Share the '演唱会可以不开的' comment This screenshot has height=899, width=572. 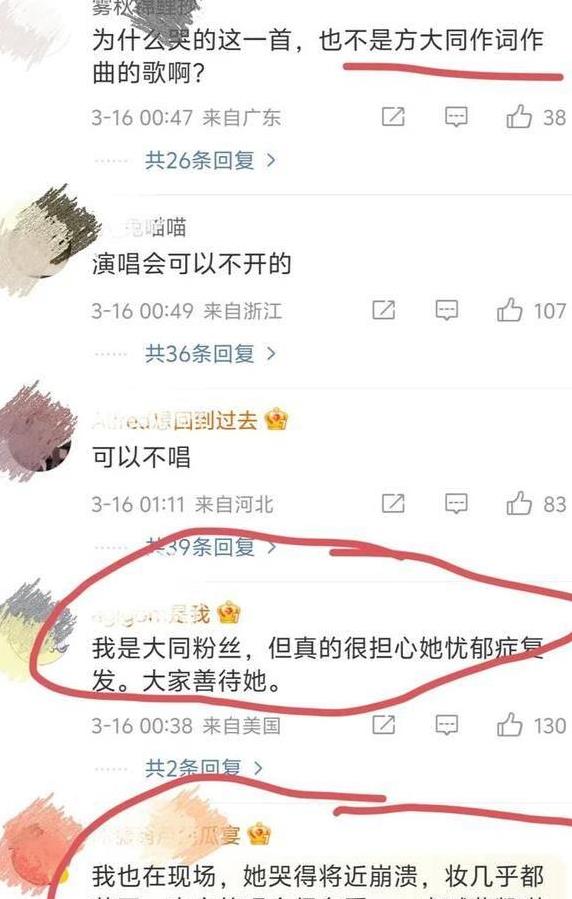pyautogui.click(x=383, y=310)
